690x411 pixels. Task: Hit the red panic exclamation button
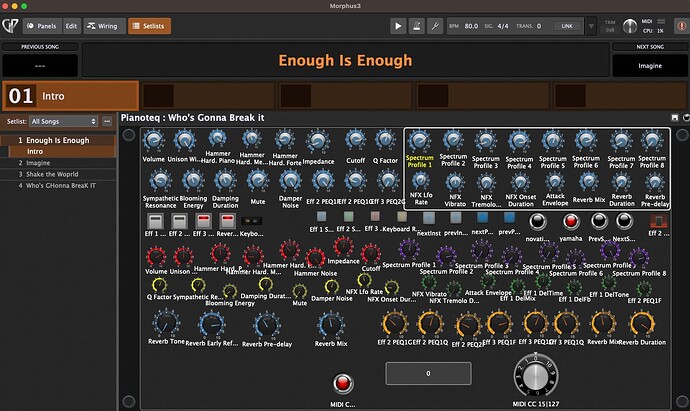[681, 26]
